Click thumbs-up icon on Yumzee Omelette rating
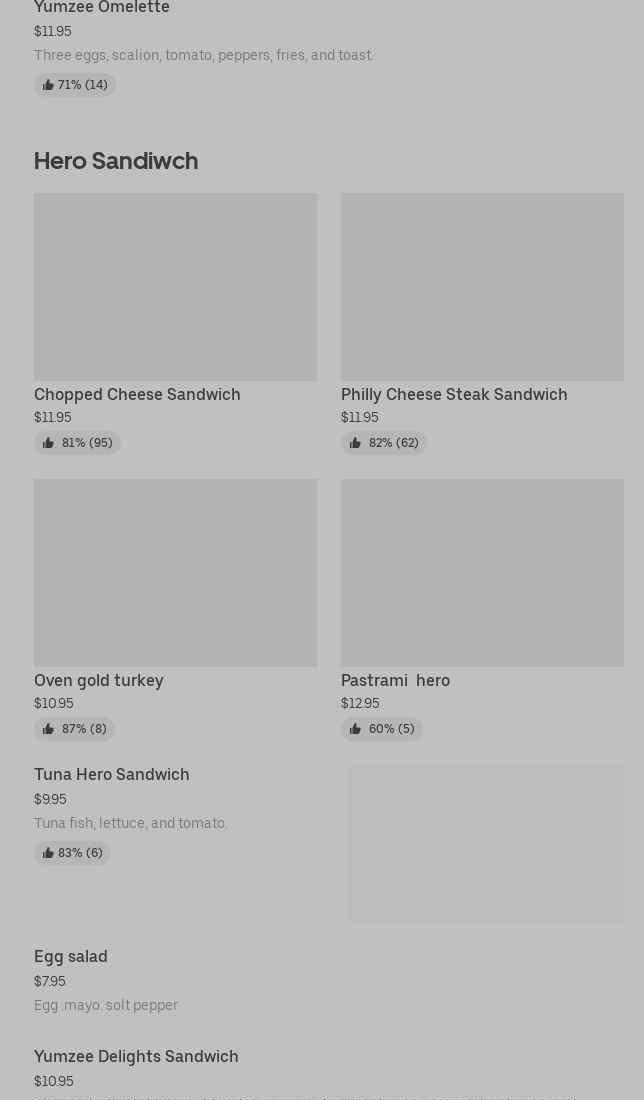This screenshot has width=644, height=1100. point(48,85)
